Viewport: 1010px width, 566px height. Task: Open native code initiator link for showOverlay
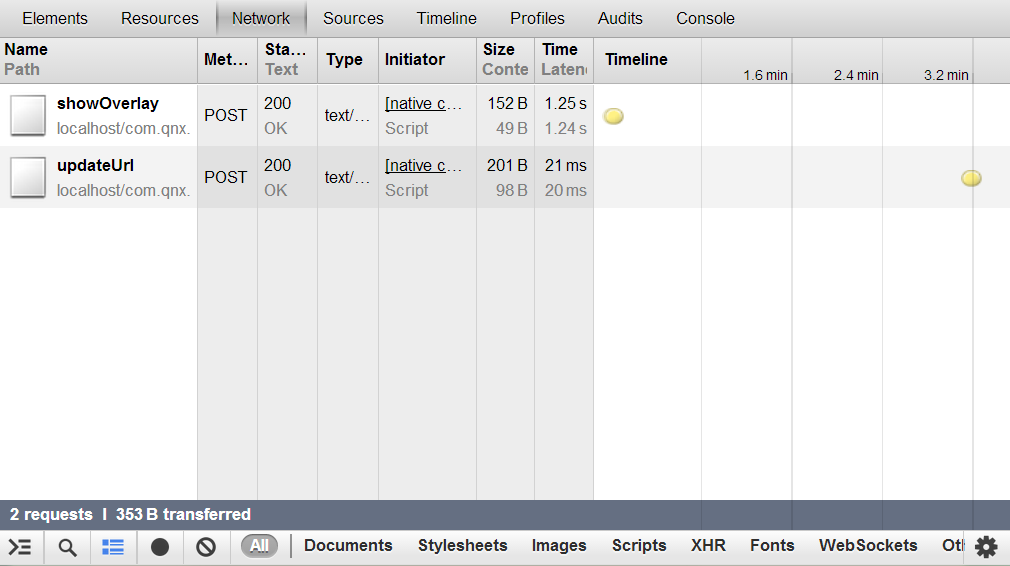click(423, 104)
